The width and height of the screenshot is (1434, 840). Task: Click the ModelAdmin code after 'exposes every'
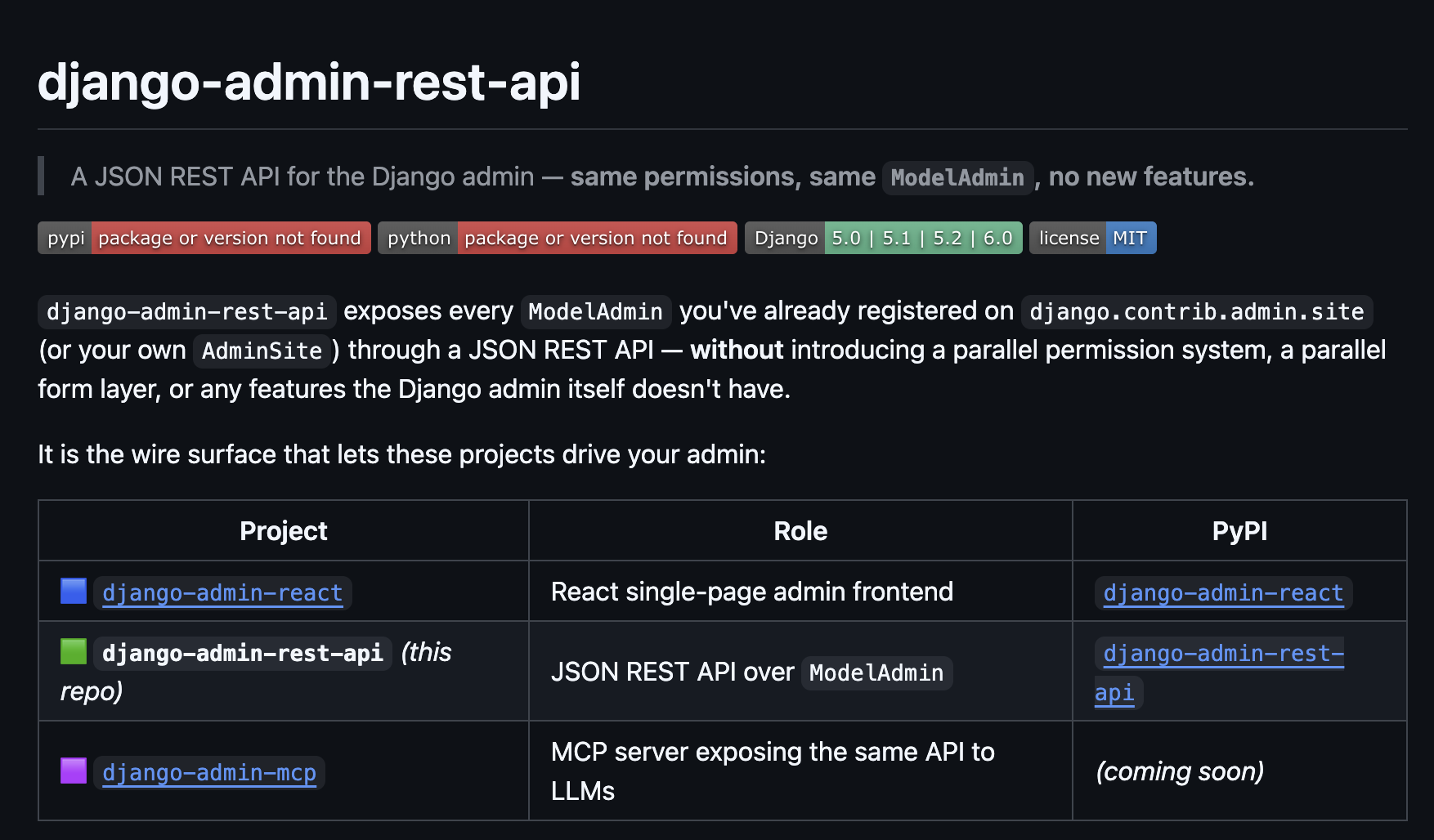click(x=596, y=311)
